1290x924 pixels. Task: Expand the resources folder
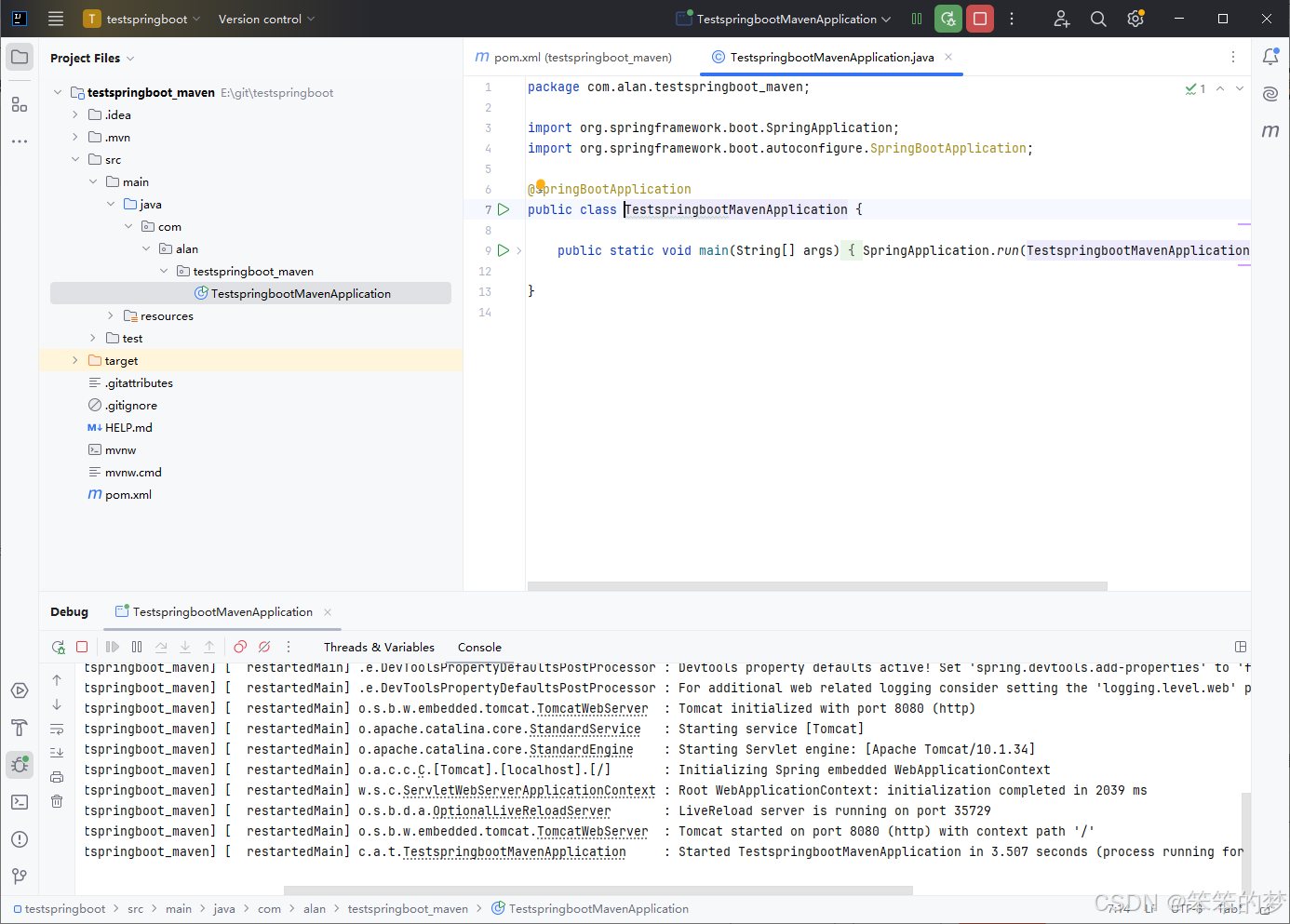click(x=110, y=315)
